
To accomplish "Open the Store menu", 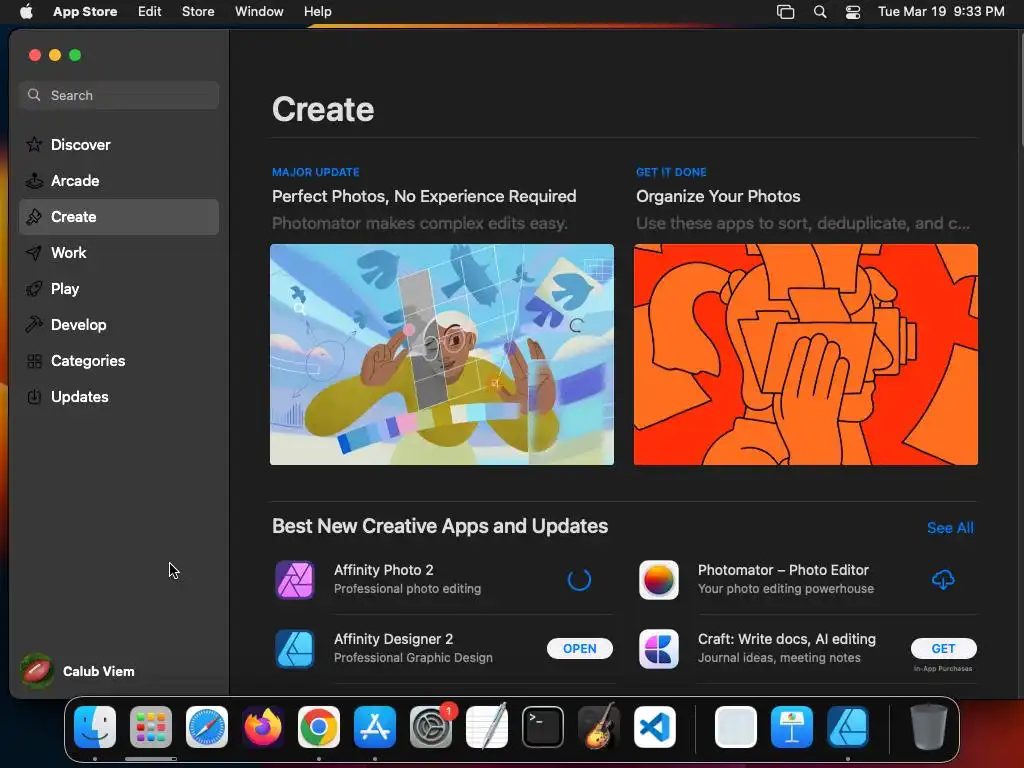I will [x=198, y=11].
